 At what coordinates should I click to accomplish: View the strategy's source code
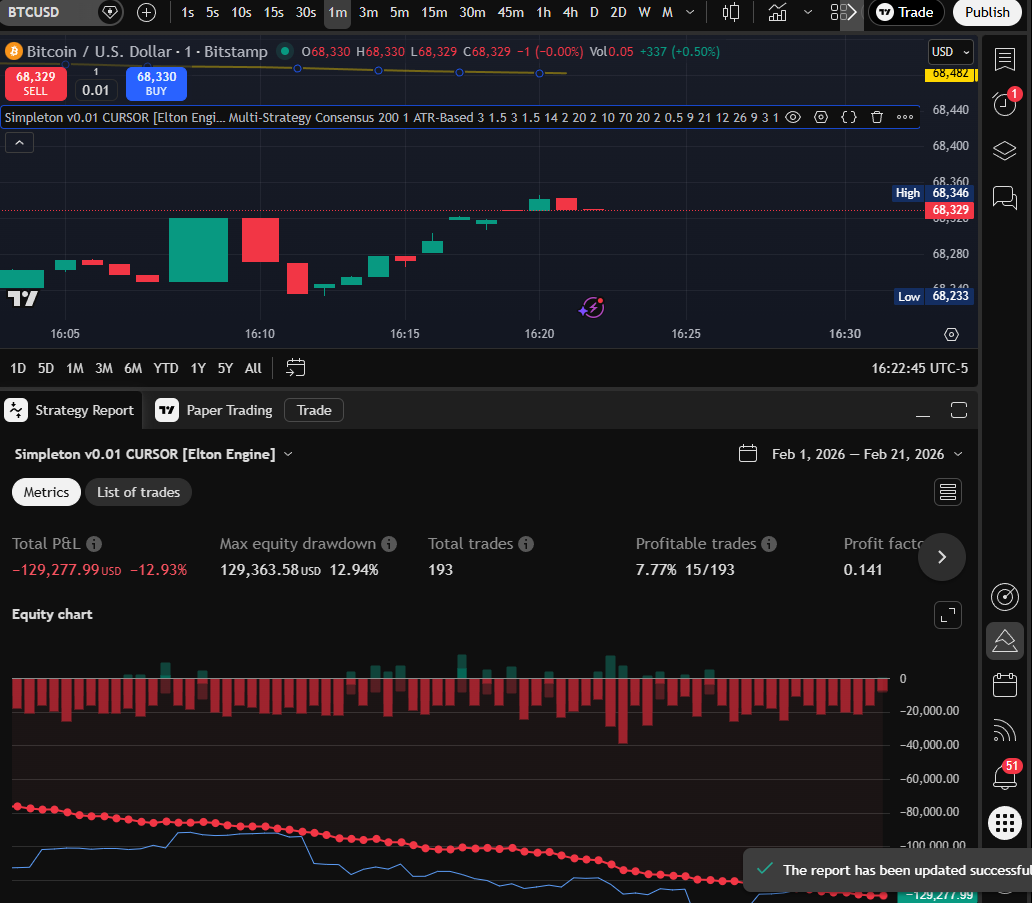849,117
